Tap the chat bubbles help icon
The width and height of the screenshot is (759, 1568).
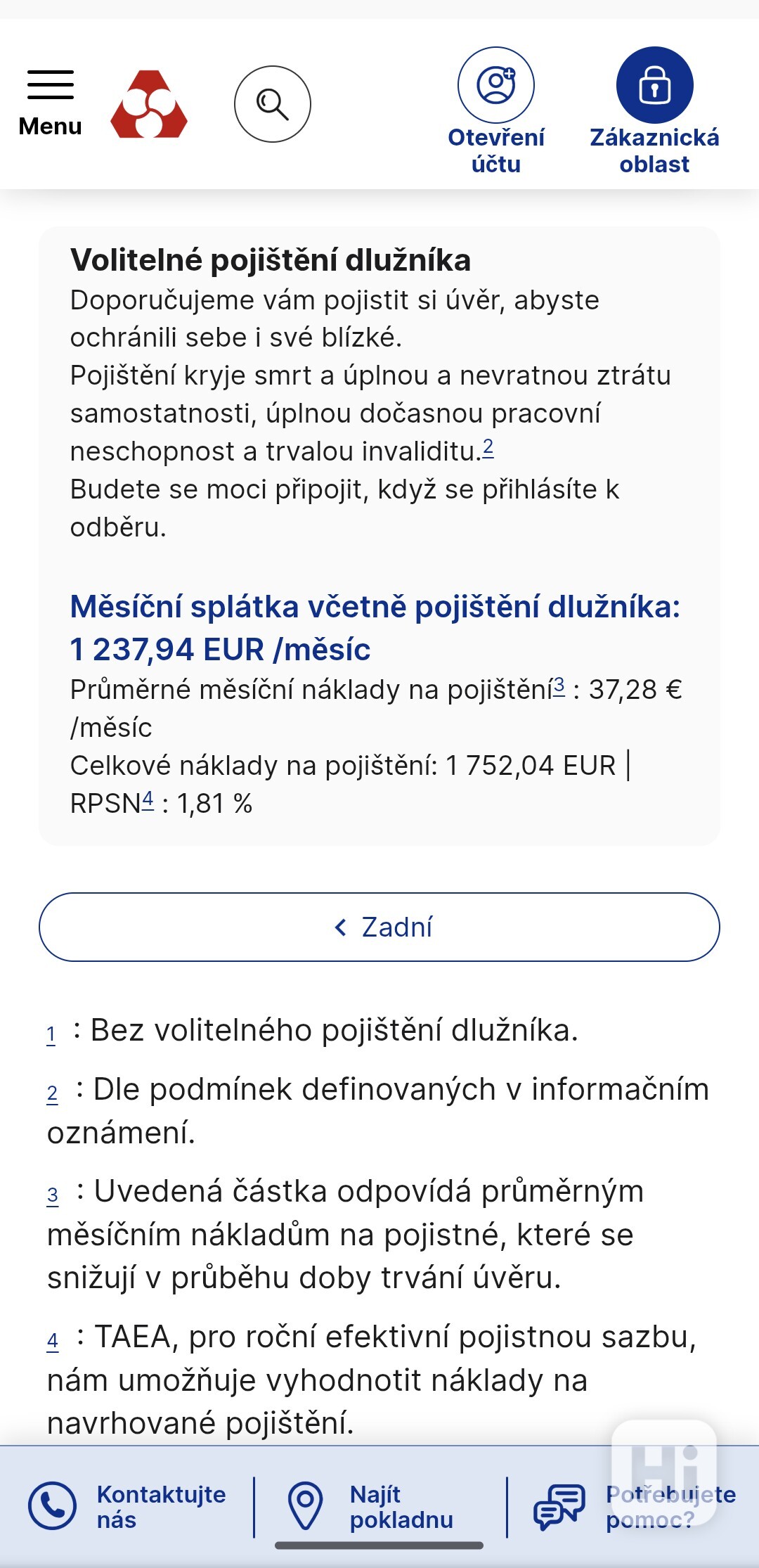tap(559, 1507)
